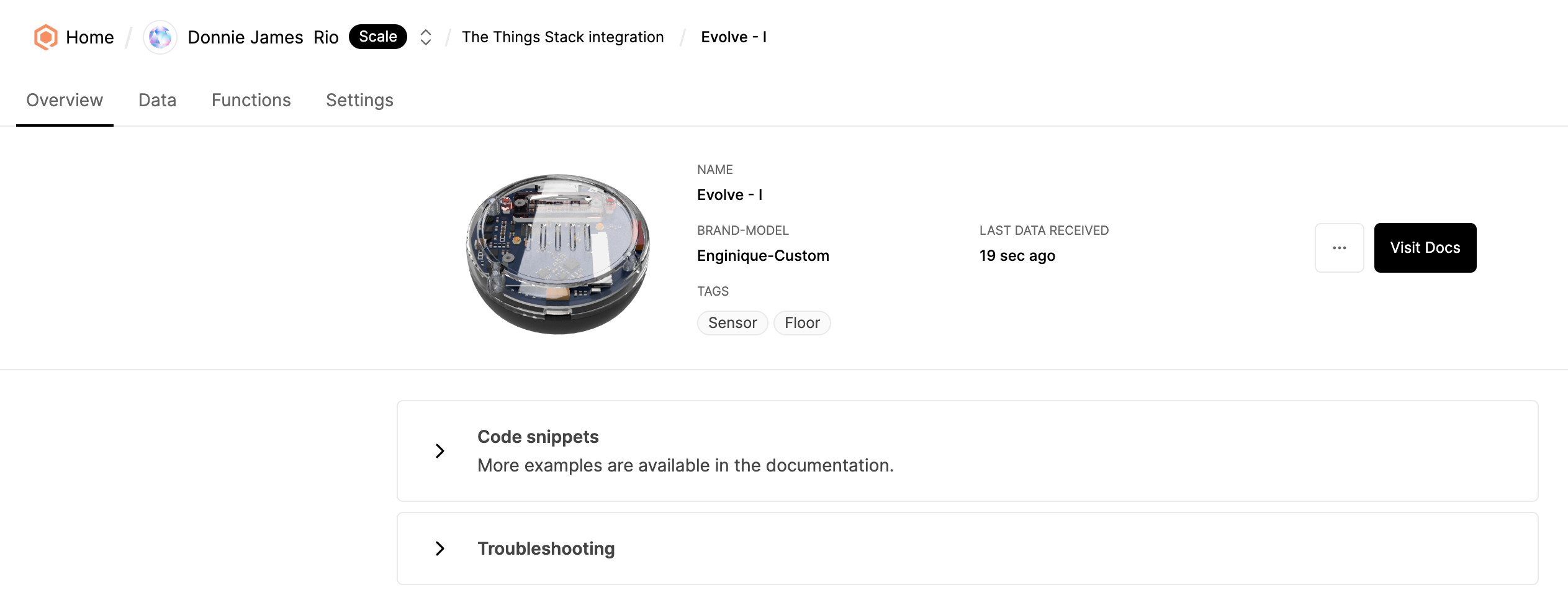
Task: Open the three-dots more options menu
Action: point(1339,248)
